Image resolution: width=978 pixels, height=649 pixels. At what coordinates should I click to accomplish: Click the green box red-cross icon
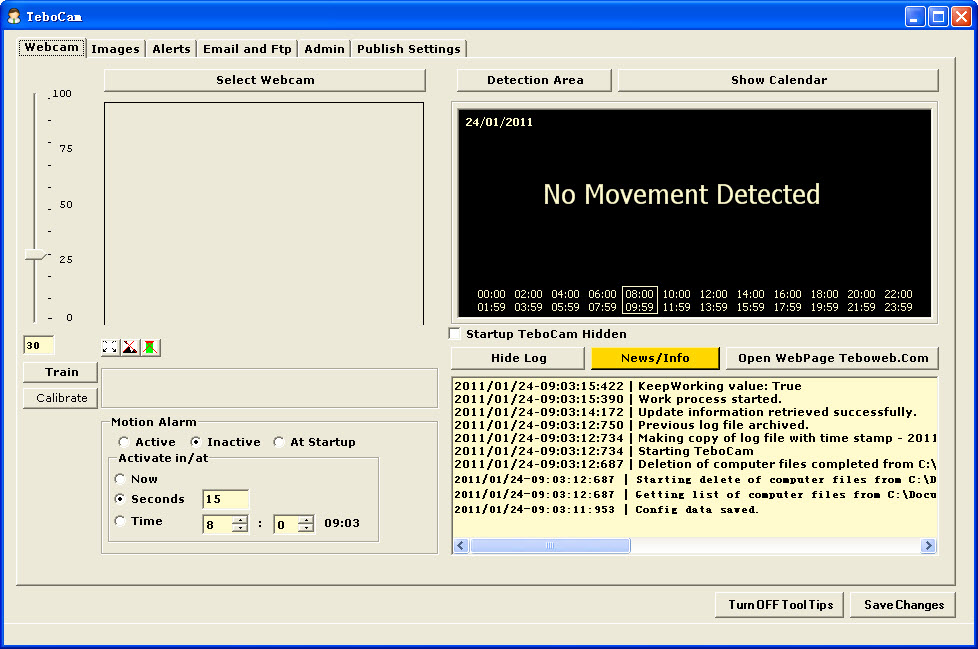(150, 347)
